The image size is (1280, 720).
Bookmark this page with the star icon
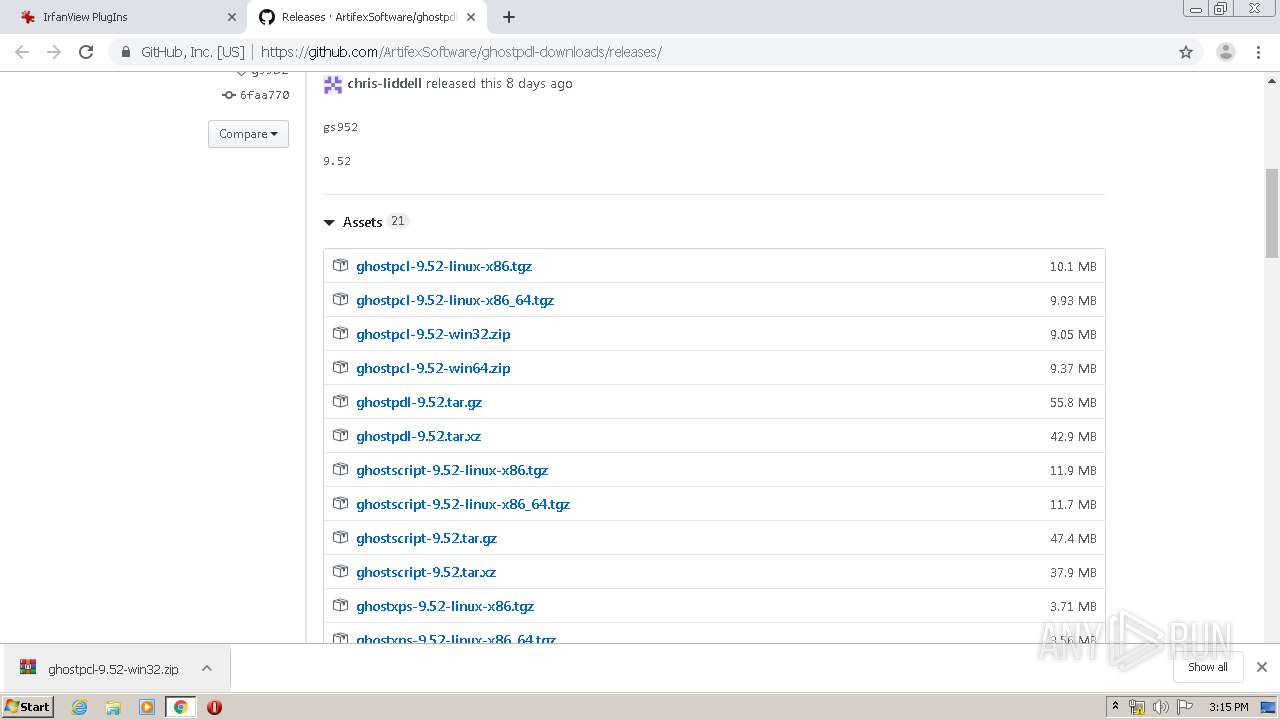[x=1186, y=52]
